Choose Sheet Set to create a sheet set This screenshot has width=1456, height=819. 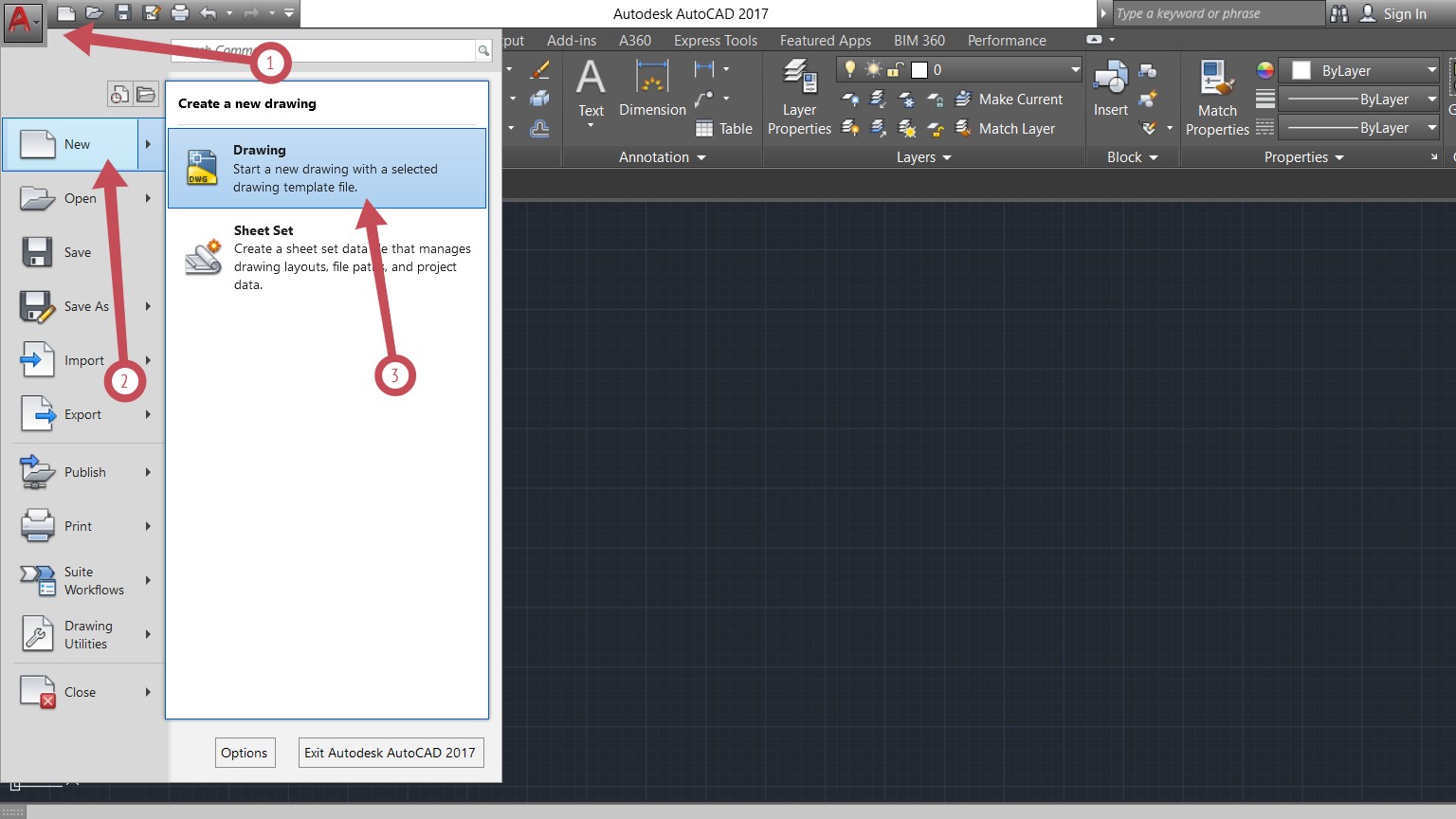[327, 257]
